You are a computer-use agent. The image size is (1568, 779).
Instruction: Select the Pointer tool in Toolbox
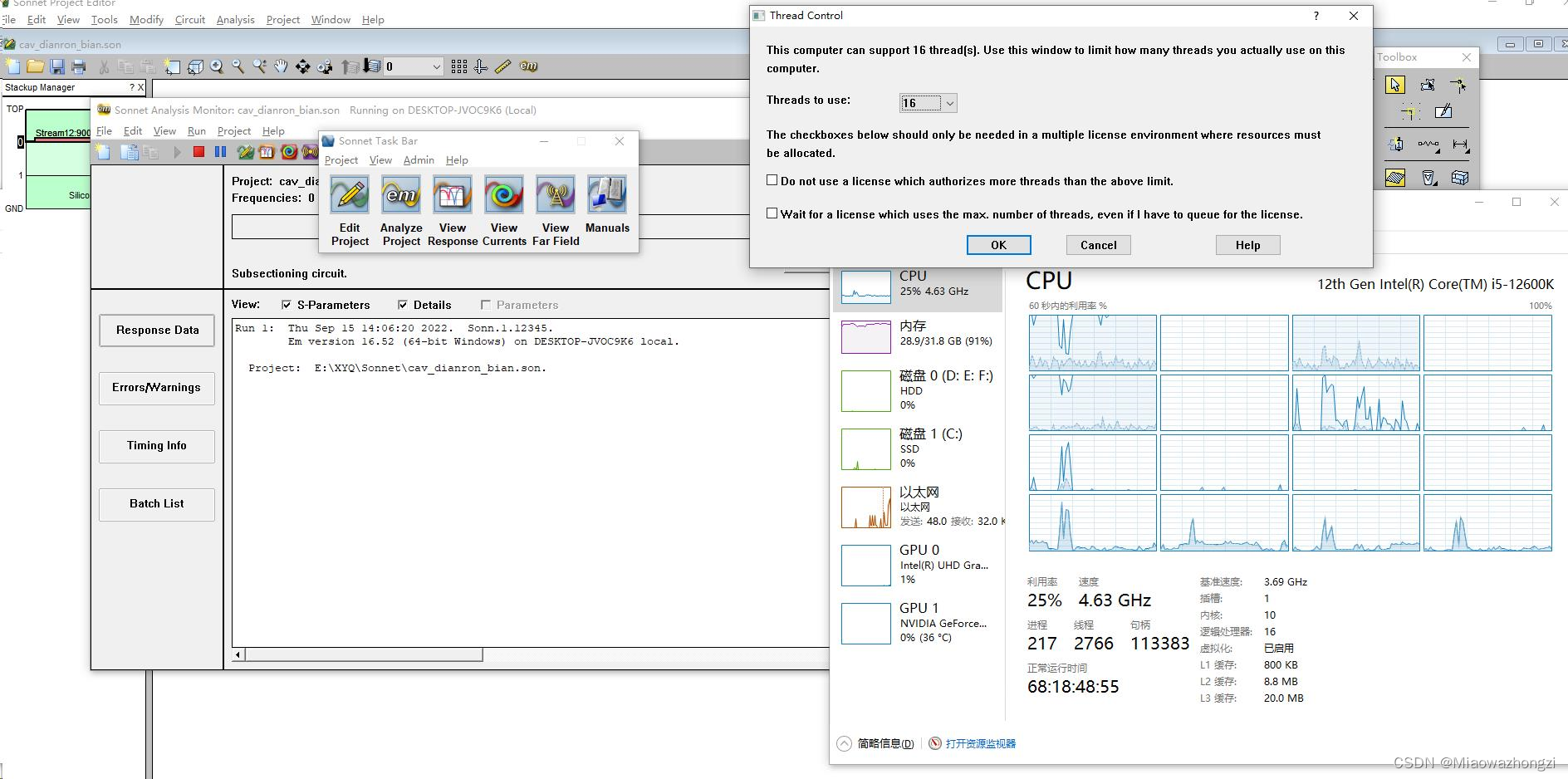pos(1395,85)
